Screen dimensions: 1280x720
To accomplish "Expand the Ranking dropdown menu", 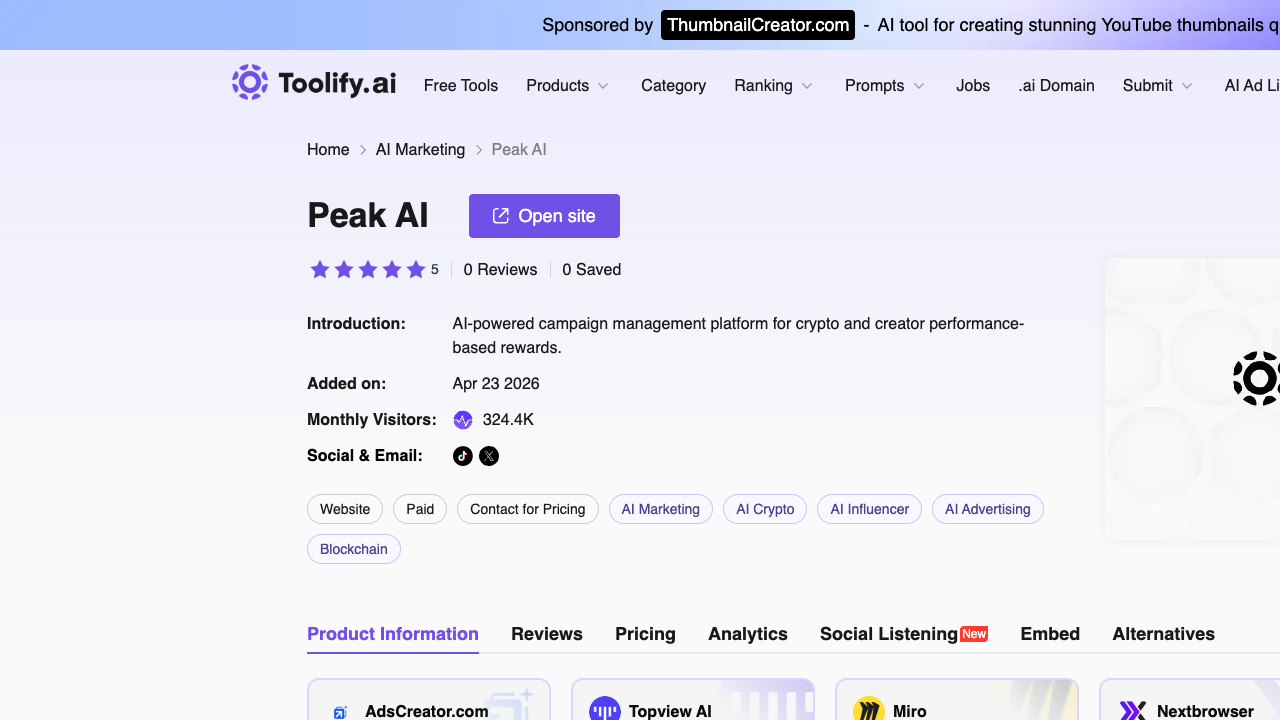I will [x=774, y=86].
